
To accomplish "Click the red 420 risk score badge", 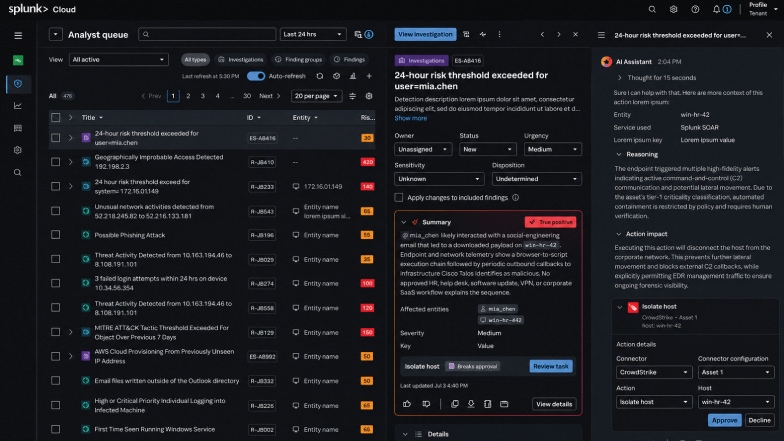I will point(368,162).
